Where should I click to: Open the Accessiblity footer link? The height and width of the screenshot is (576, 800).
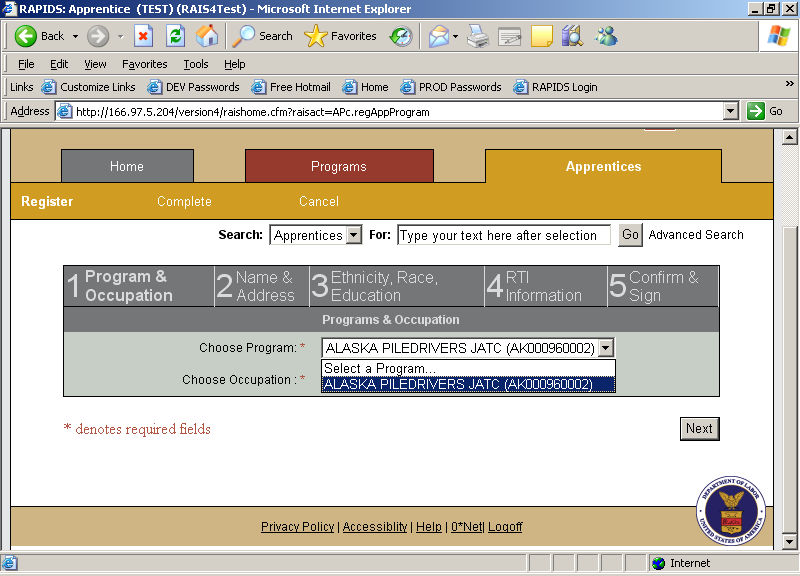(x=375, y=527)
